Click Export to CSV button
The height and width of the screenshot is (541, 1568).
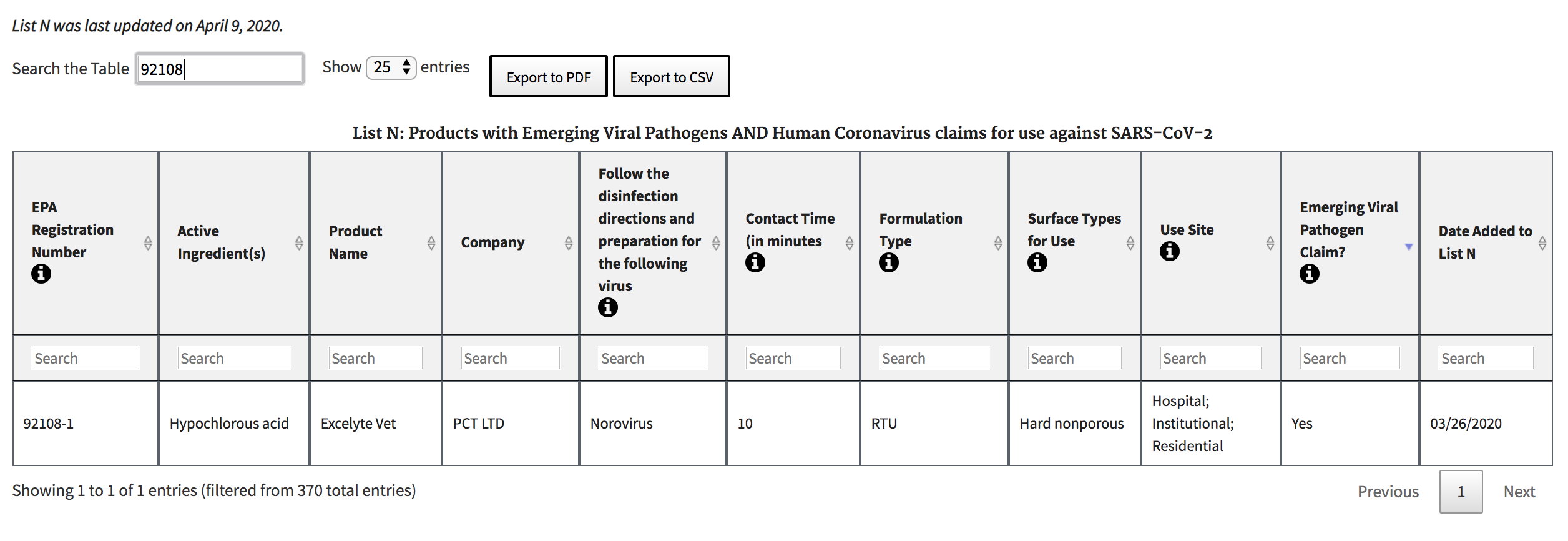tap(671, 77)
